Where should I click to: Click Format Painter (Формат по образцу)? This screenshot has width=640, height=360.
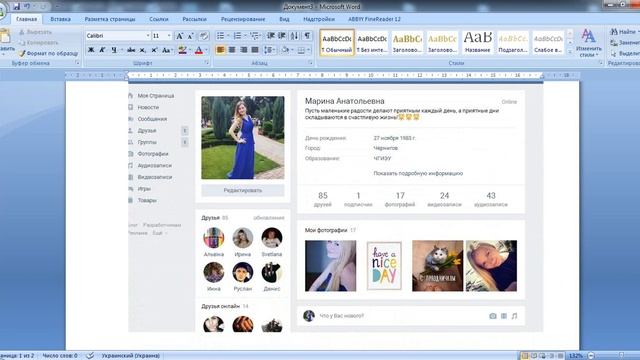(49, 53)
